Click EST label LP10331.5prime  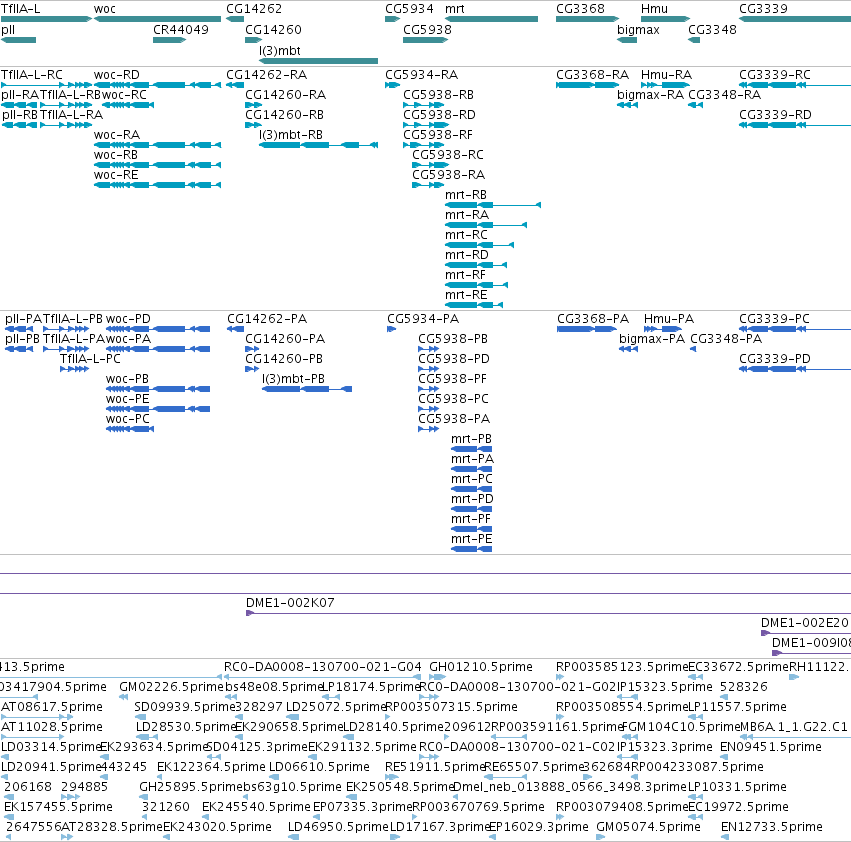coord(737,787)
